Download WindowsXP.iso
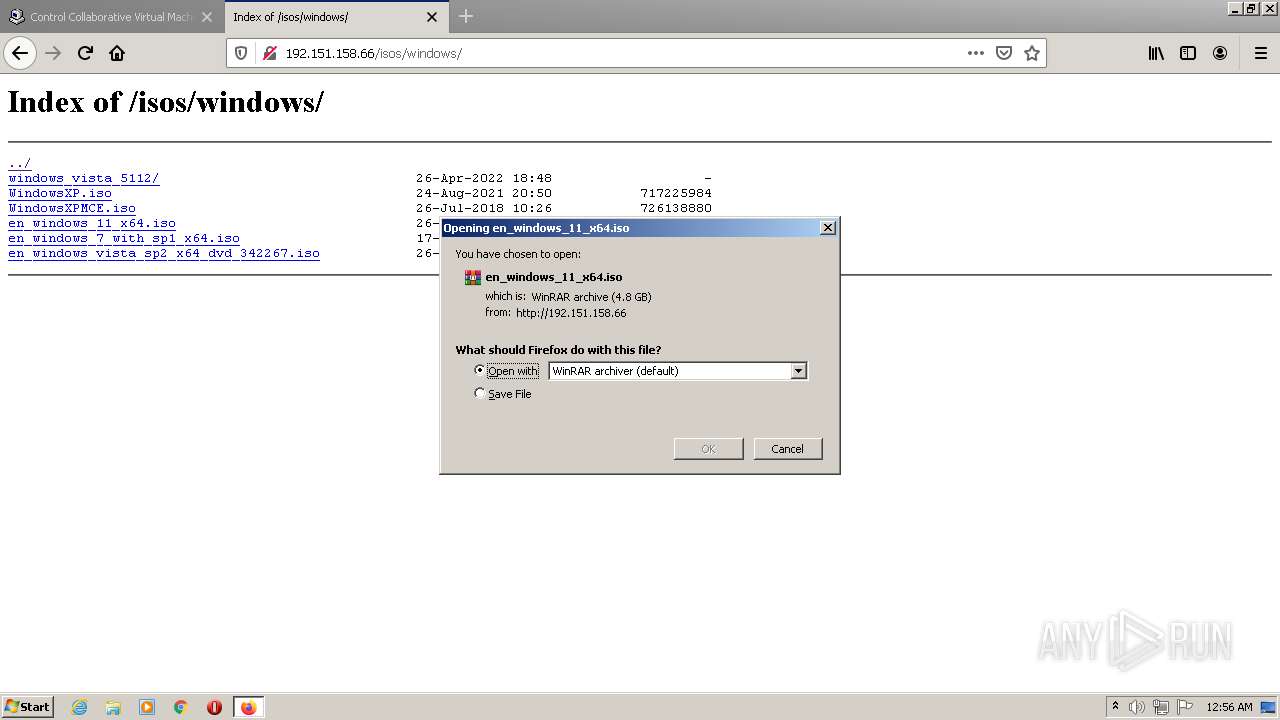 point(60,193)
